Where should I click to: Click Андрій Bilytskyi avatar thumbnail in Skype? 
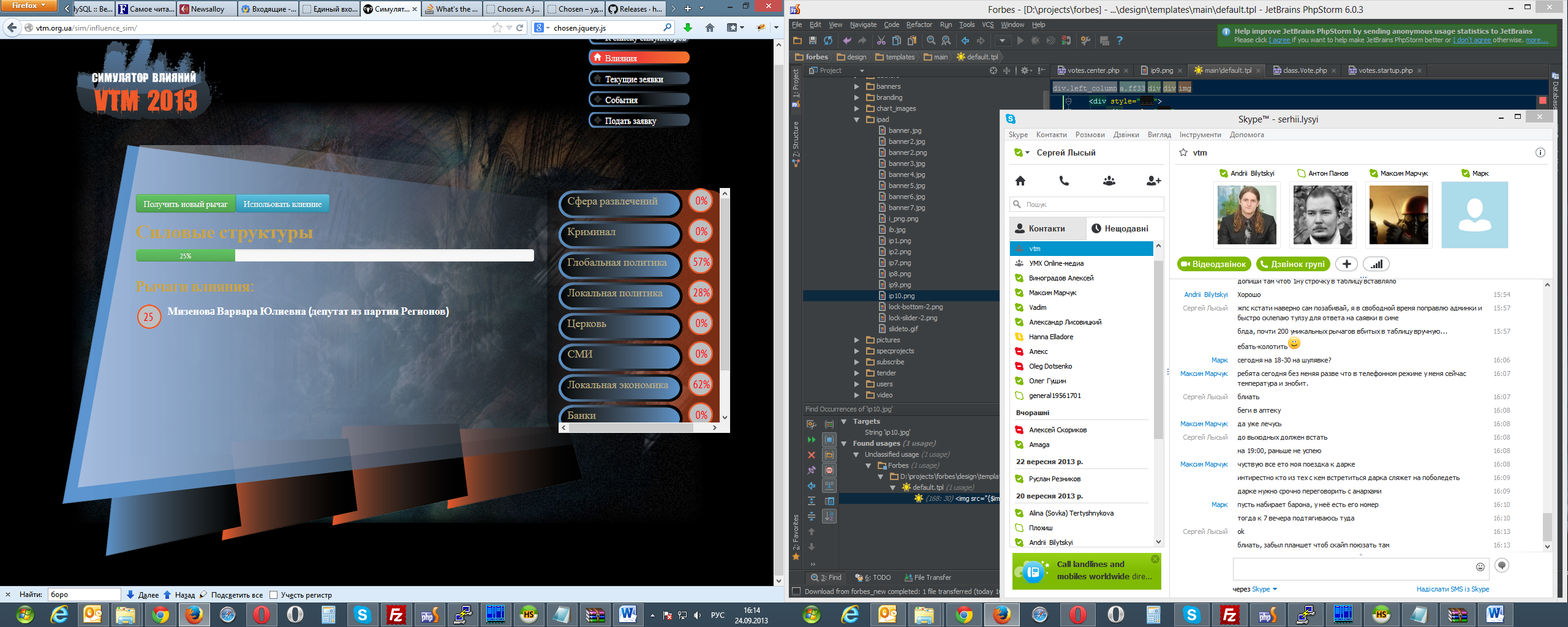tap(1246, 215)
